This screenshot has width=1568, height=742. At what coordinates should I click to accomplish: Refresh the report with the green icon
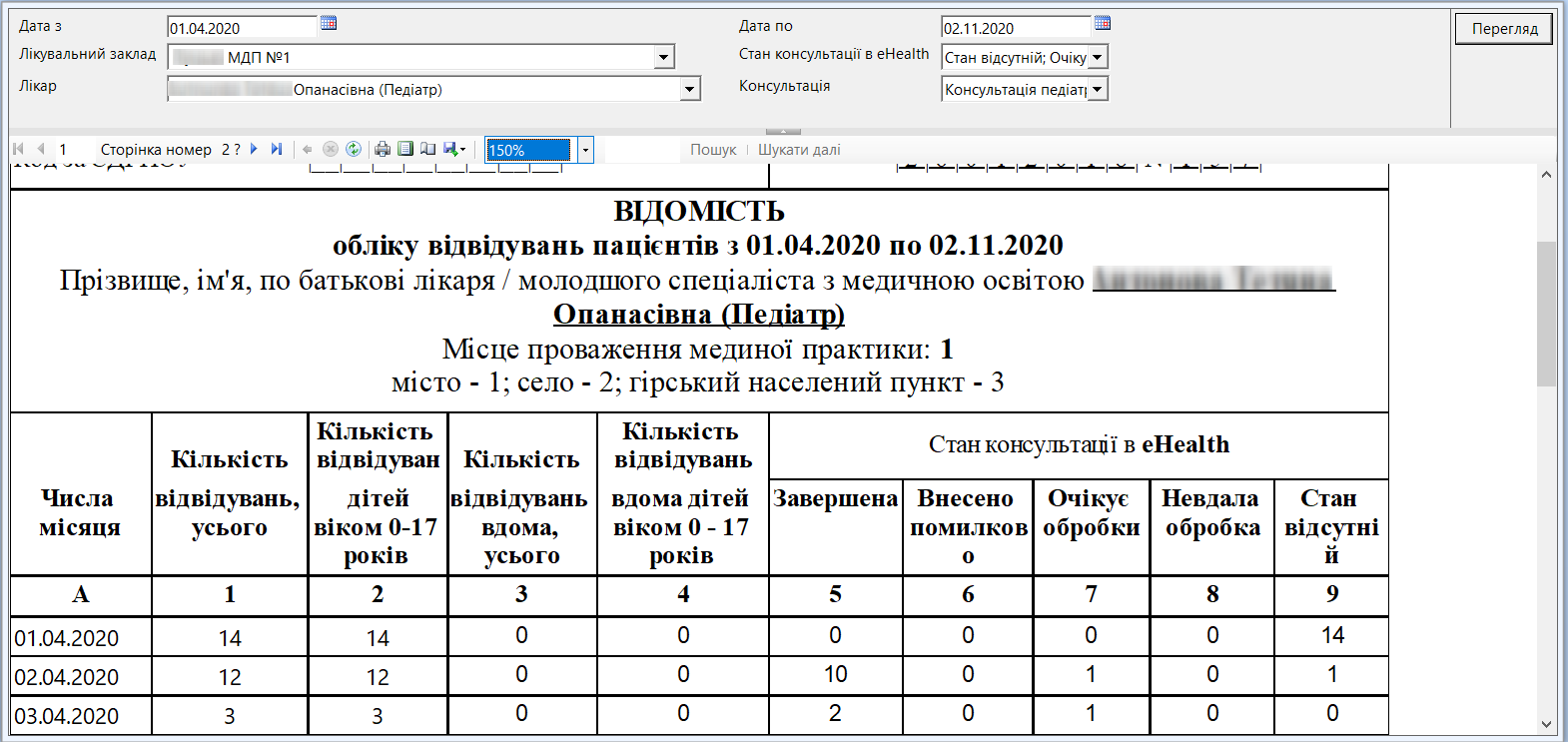tap(354, 149)
